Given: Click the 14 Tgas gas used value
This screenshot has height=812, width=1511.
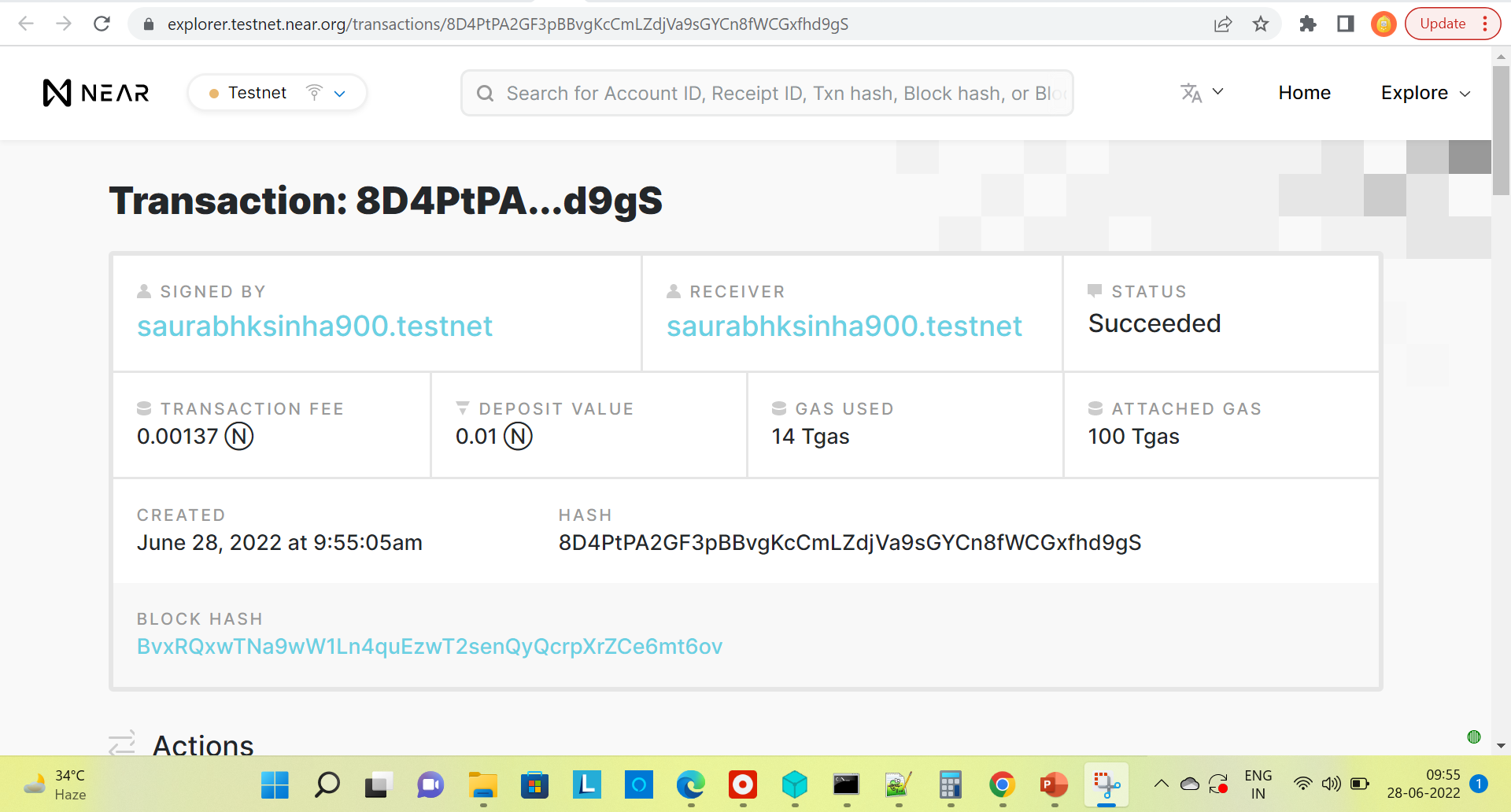Looking at the screenshot, I should pyautogui.click(x=811, y=436).
